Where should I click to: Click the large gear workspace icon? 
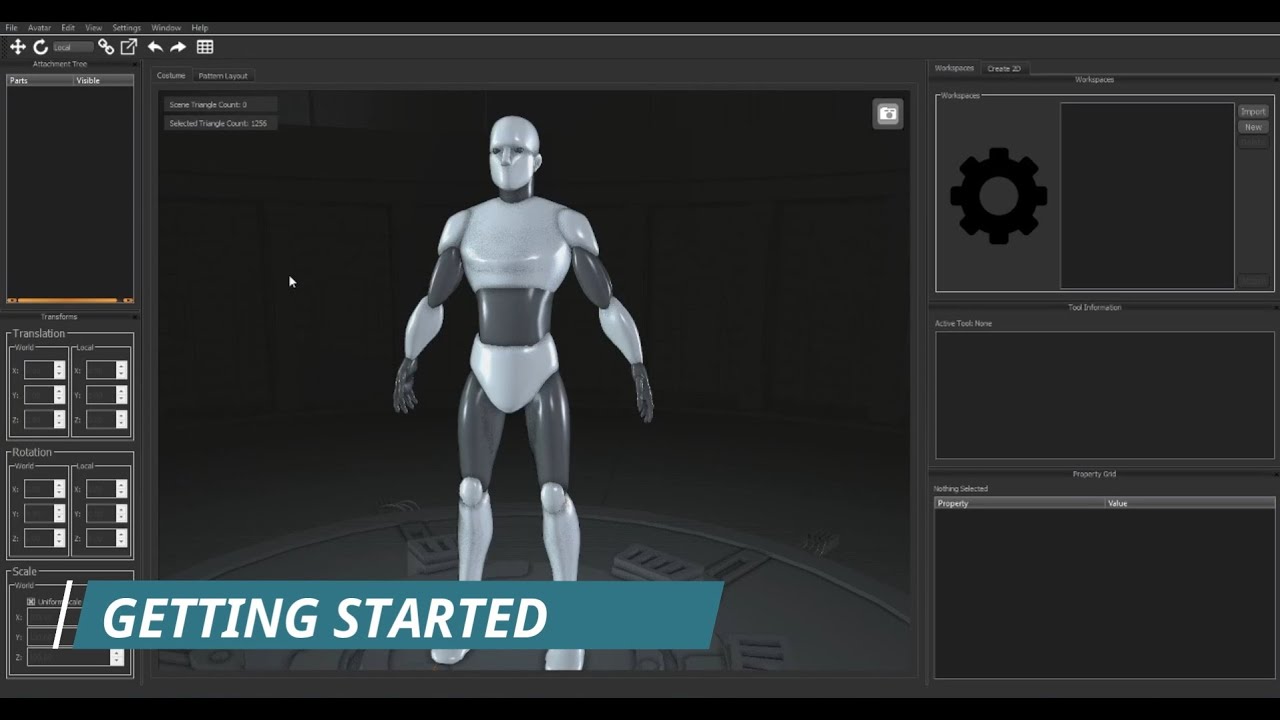click(x=998, y=196)
